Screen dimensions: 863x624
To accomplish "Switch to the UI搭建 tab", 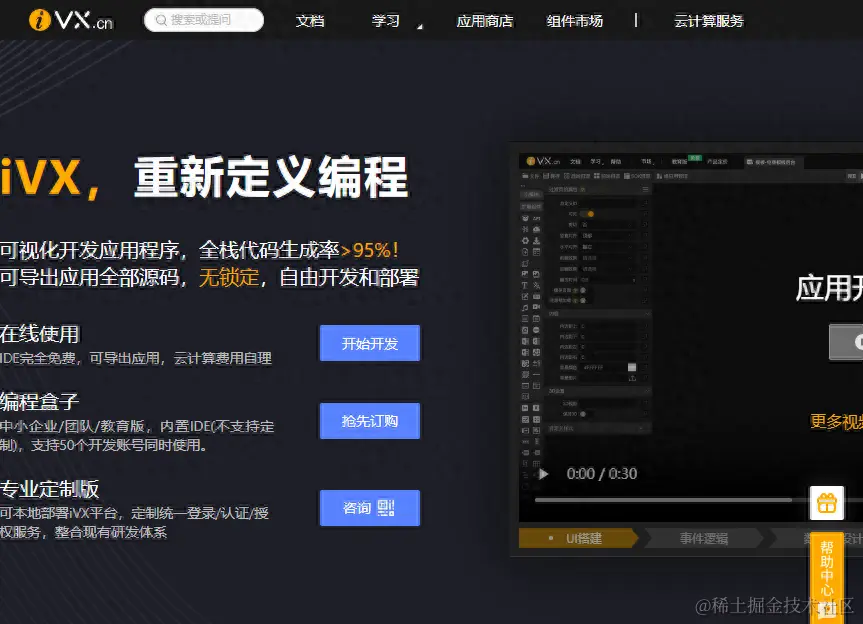I will (x=578, y=538).
